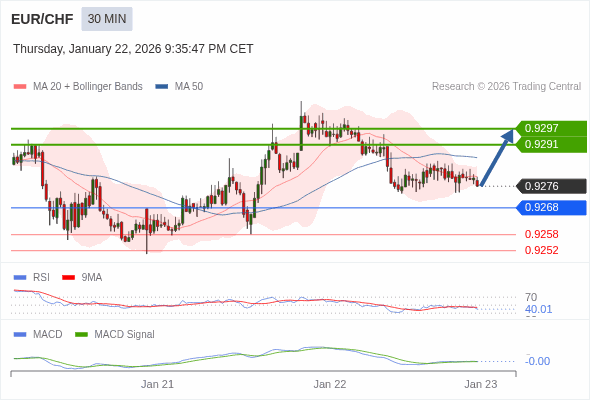Click the MACD Signal legend label

click(125, 335)
